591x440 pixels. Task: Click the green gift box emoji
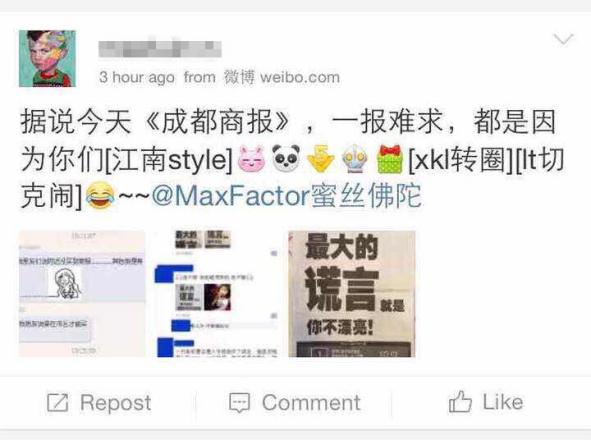(x=390, y=159)
